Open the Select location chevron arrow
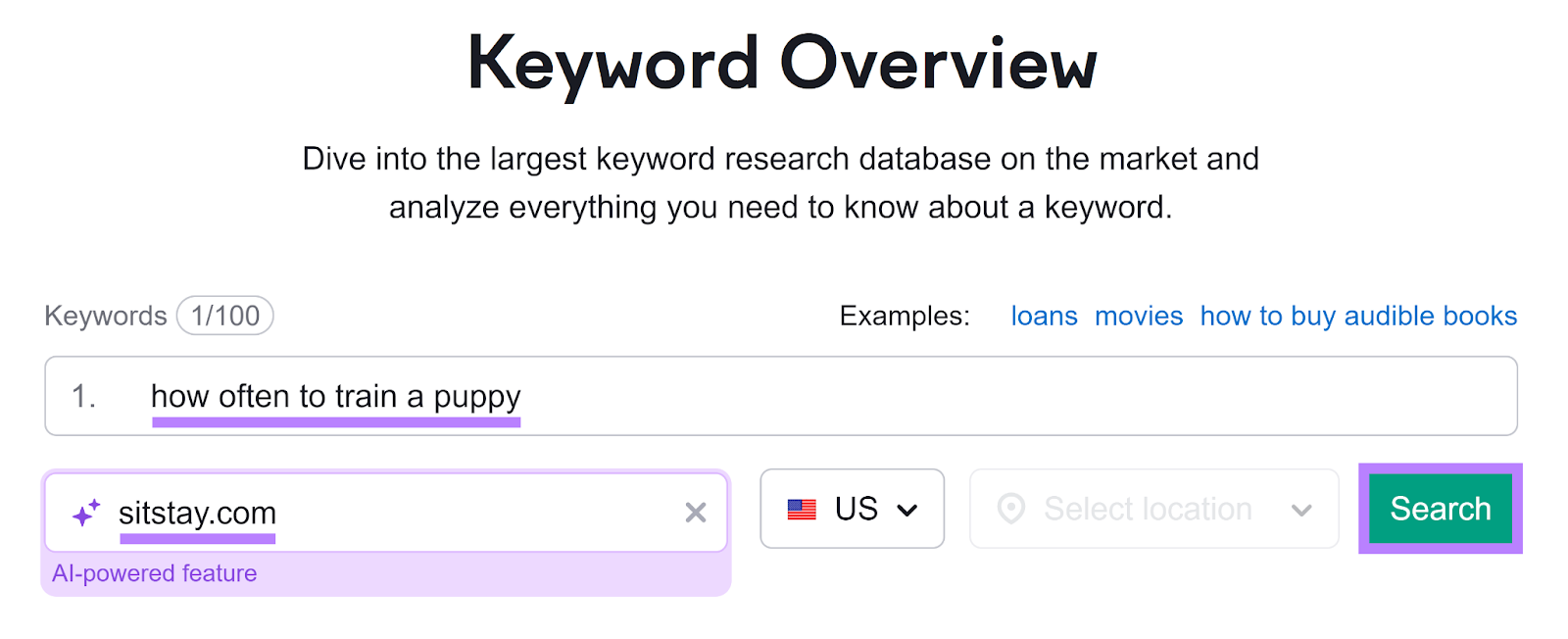Viewport: 1568px width, 639px height. (1301, 509)
